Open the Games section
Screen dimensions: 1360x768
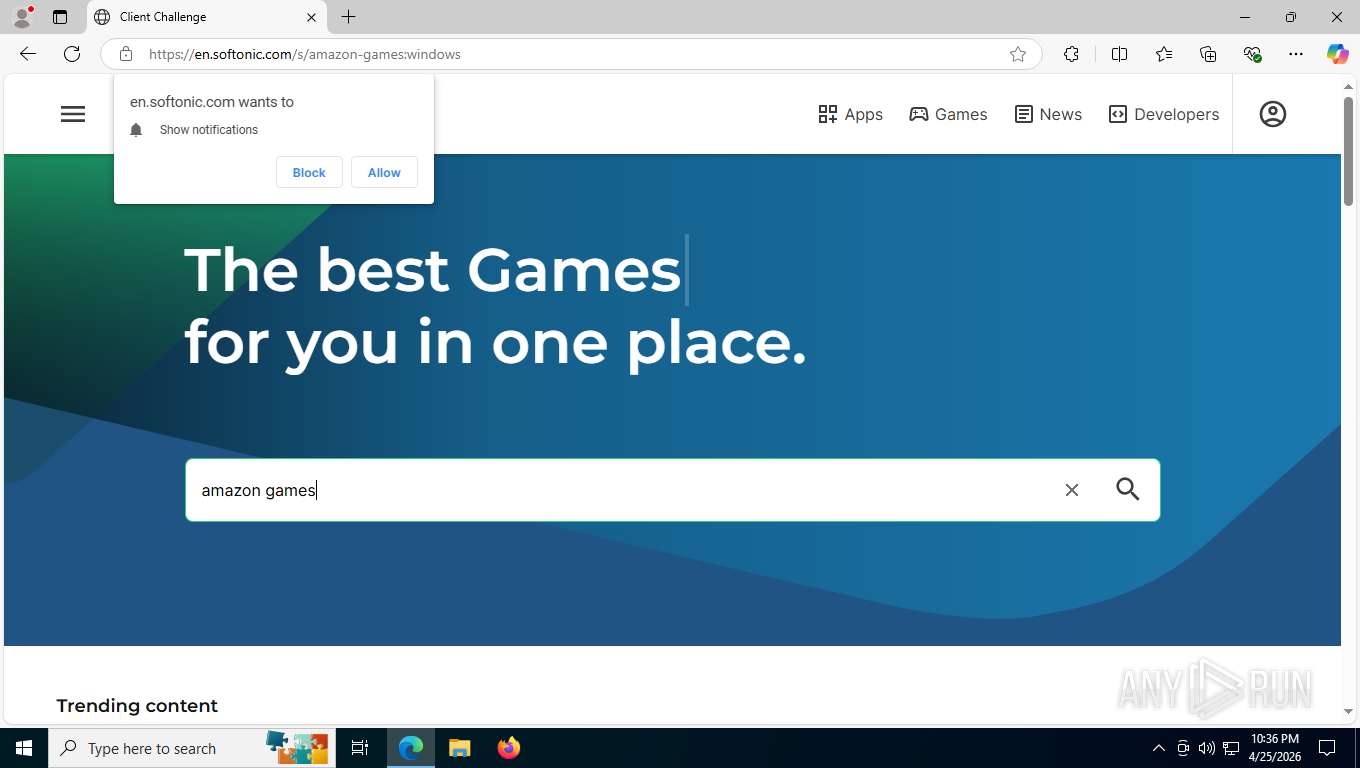(x=948, y=114)
